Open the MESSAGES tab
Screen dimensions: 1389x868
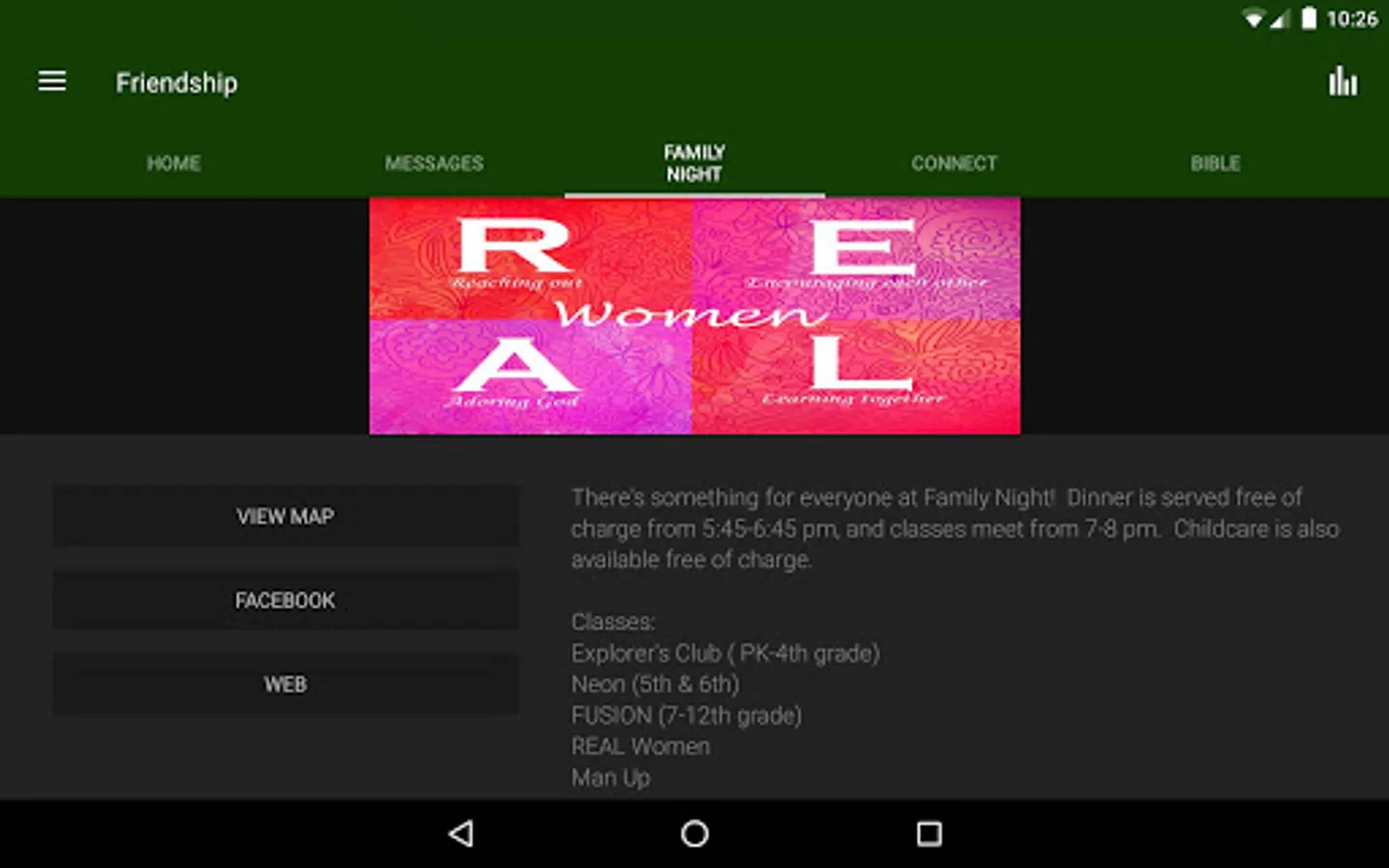(434, 163)
